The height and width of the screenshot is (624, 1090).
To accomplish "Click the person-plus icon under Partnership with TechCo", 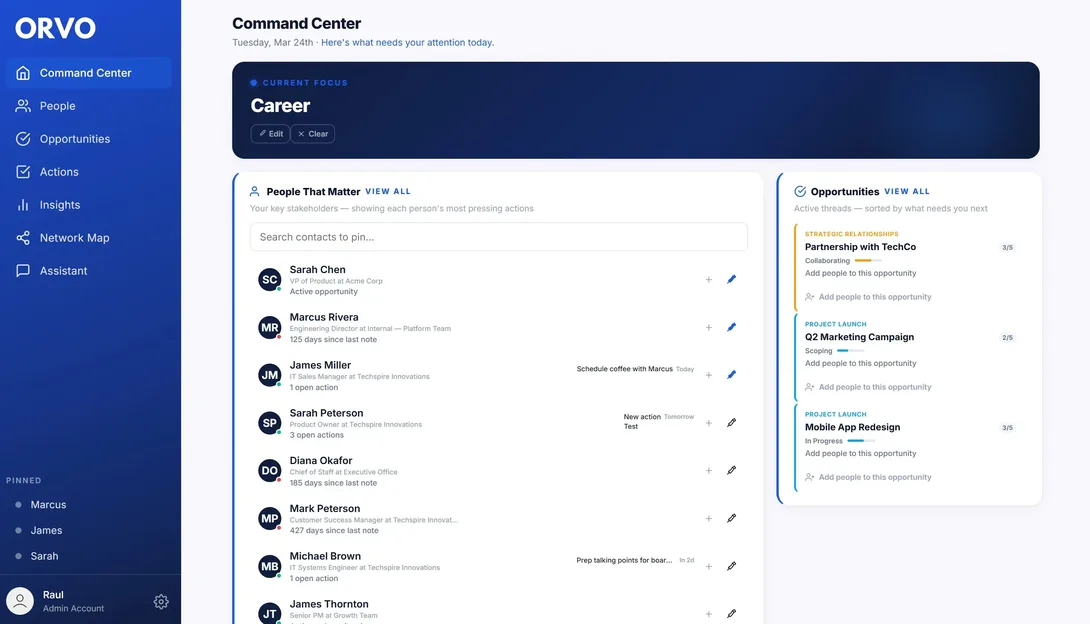I will coord(811,296).
